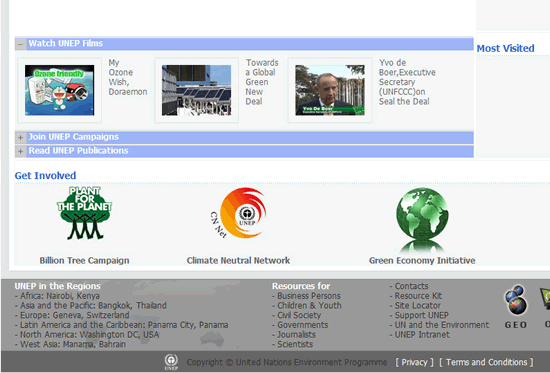This screenshot has width=550, height=373.
Task: Open Towards a Global Green New Deal title
Action: click(262, 82)
